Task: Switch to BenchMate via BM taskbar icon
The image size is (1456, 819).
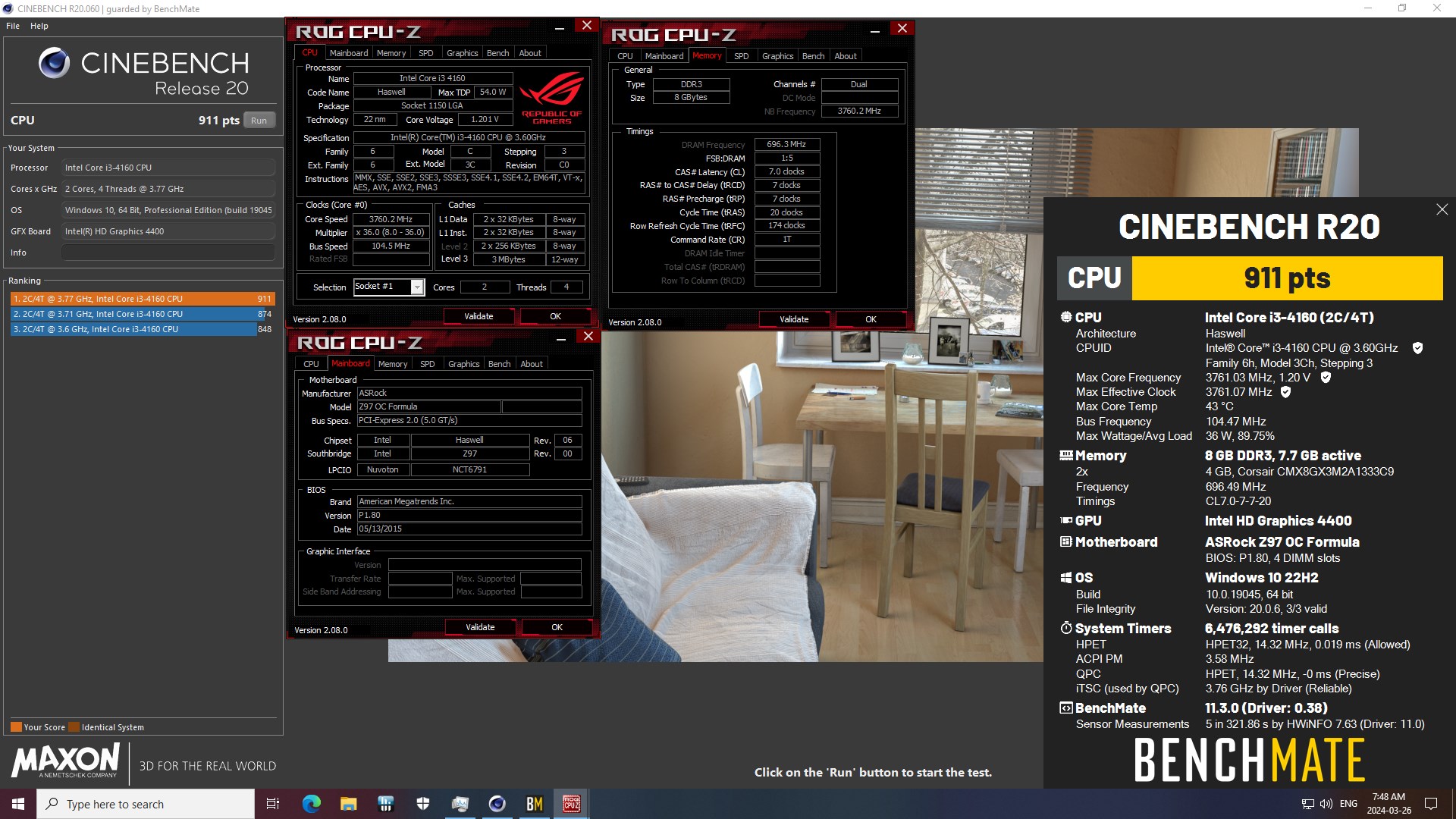Action: pos(535,804)
